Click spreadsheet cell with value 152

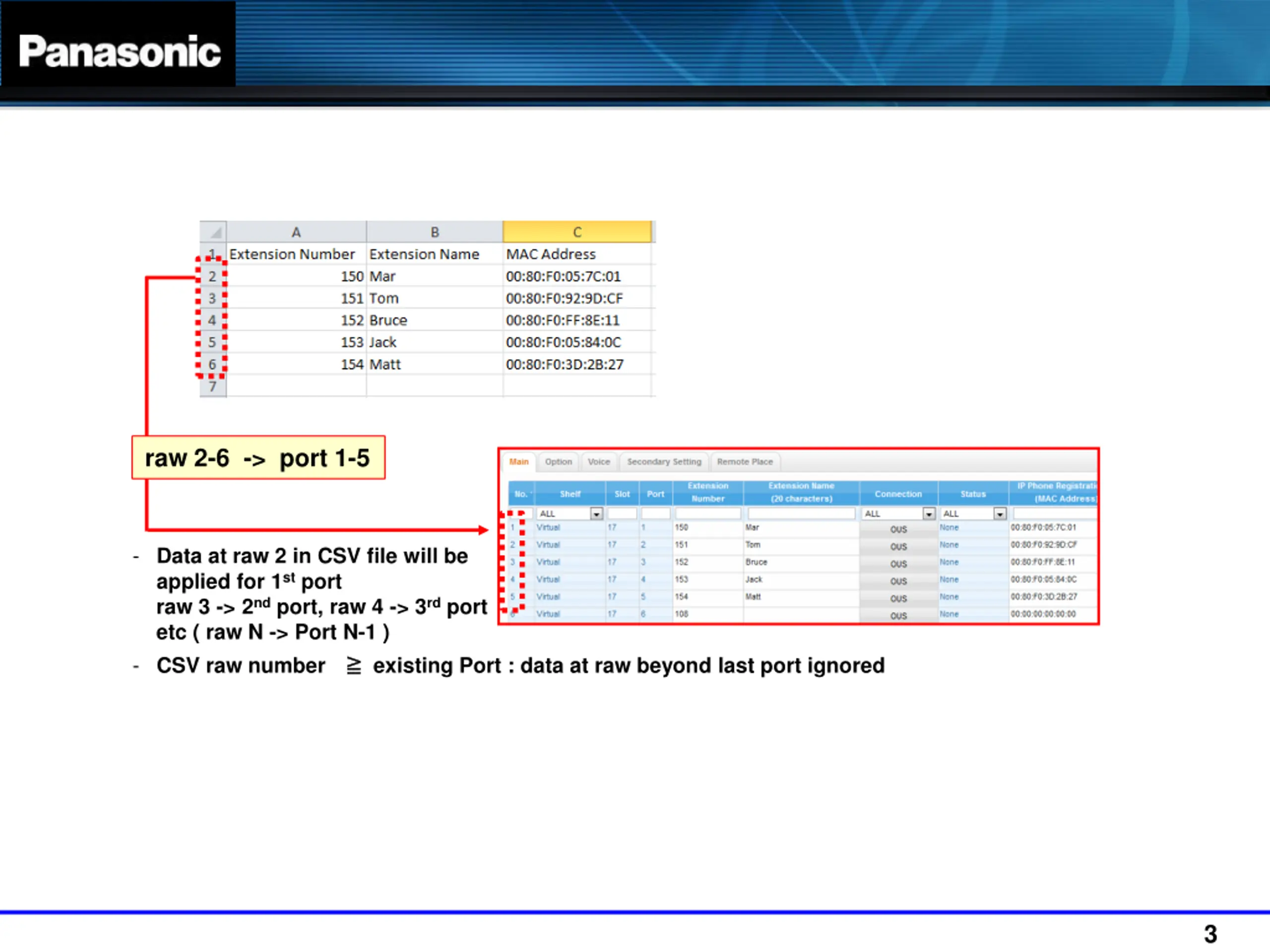[296, 320]
